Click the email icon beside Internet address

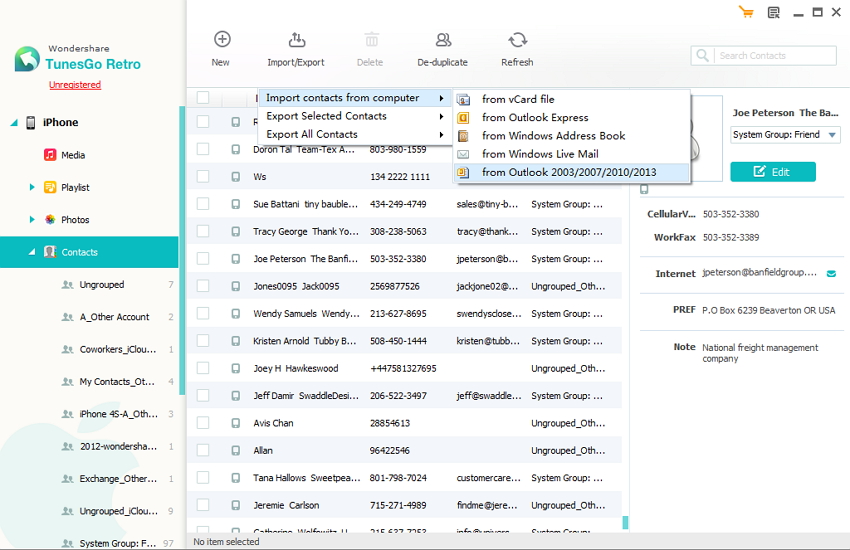coord(831,273)
